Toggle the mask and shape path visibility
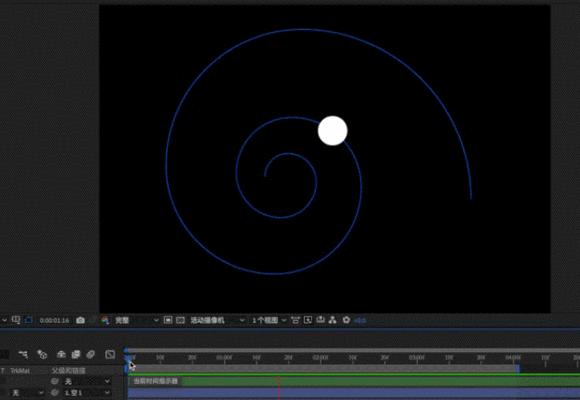This screenshot has height=400, width=580. coord(28,320)
